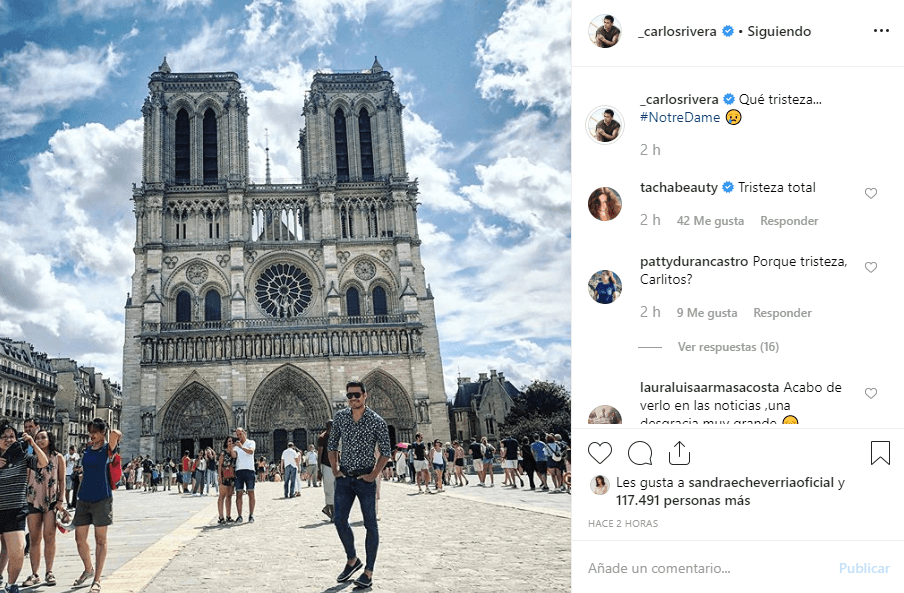Click the "Siguiendo" button
This screenshot has height=593, width=904.
[x=778, y=31]
